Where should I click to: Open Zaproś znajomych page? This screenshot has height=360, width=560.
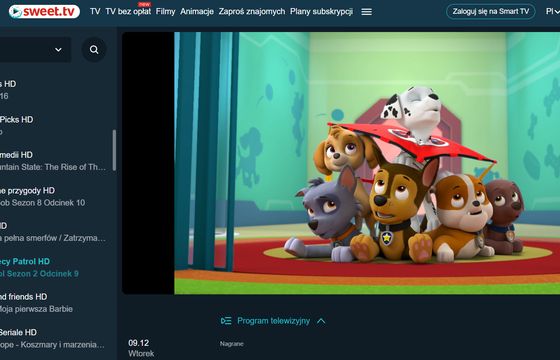pyautogui.click(x=252, y=11)
